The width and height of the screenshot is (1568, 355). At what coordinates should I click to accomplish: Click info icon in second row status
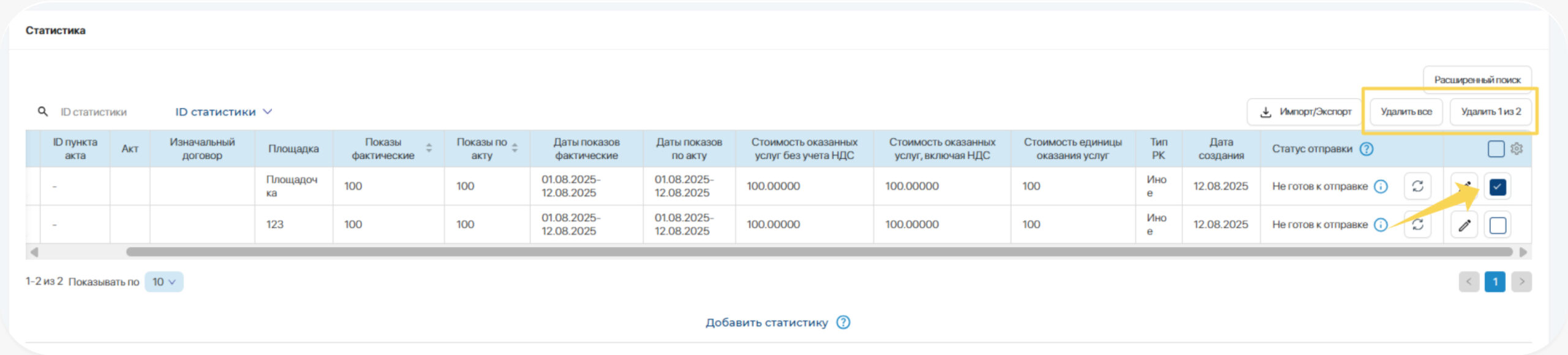[1381, 225]
